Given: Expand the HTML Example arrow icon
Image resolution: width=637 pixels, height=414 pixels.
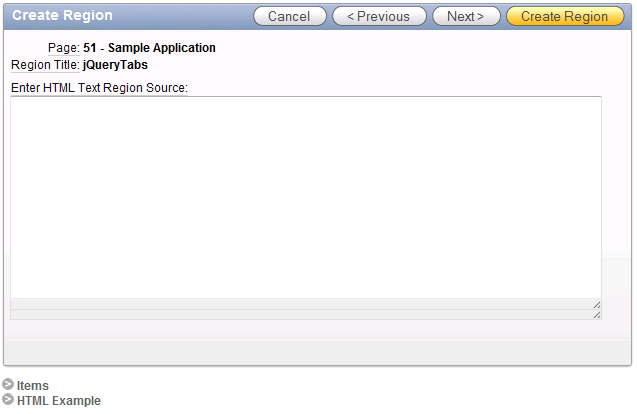Looking at the screenshot, I should tap(8, 399).
